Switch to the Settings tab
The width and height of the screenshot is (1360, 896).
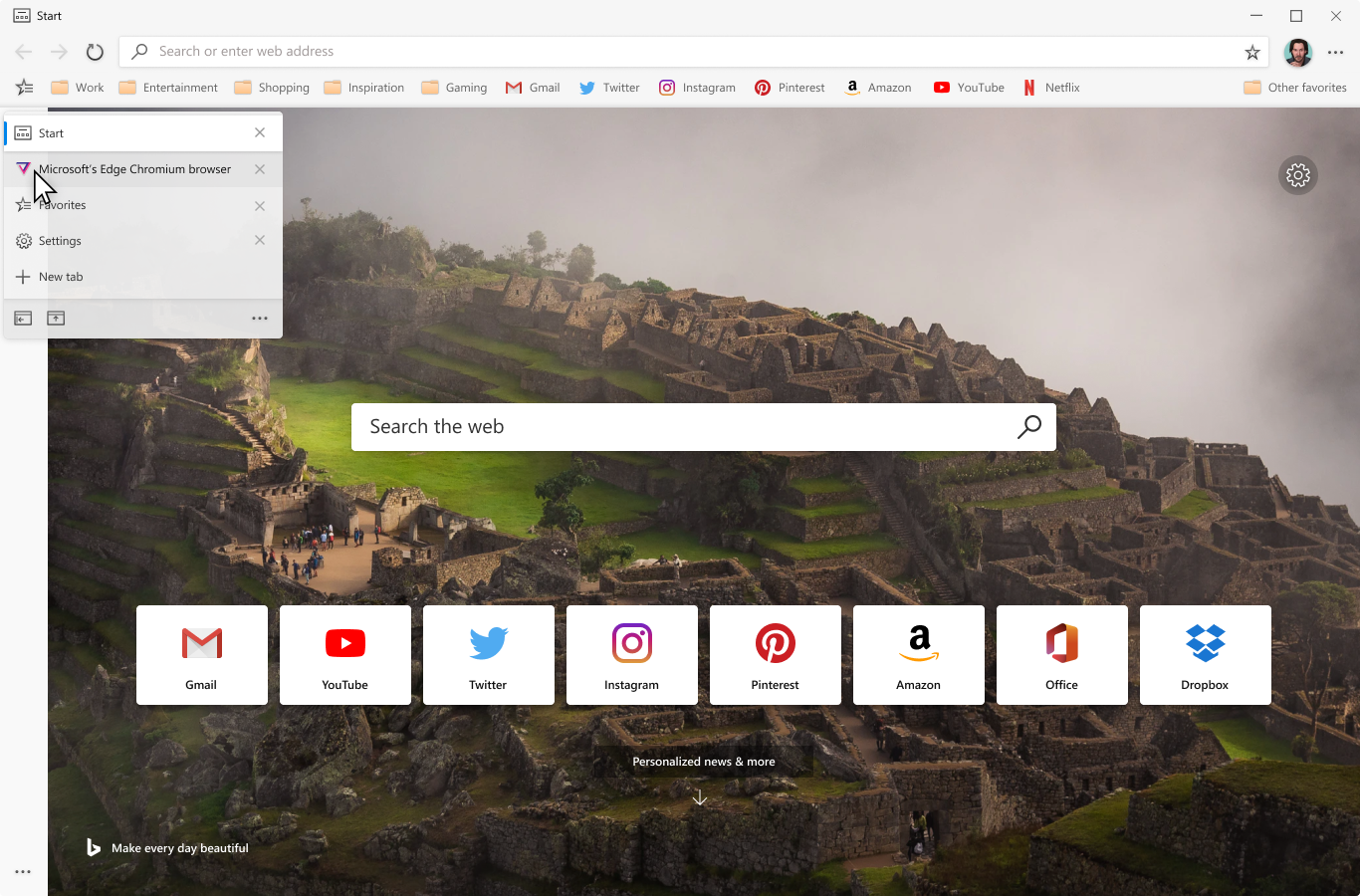click(x=143, y=241)
